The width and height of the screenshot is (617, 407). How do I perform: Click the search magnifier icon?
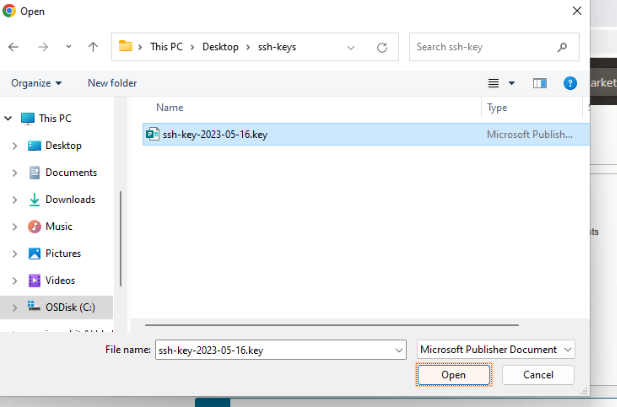pyautogui.click(x=562, y=47)
